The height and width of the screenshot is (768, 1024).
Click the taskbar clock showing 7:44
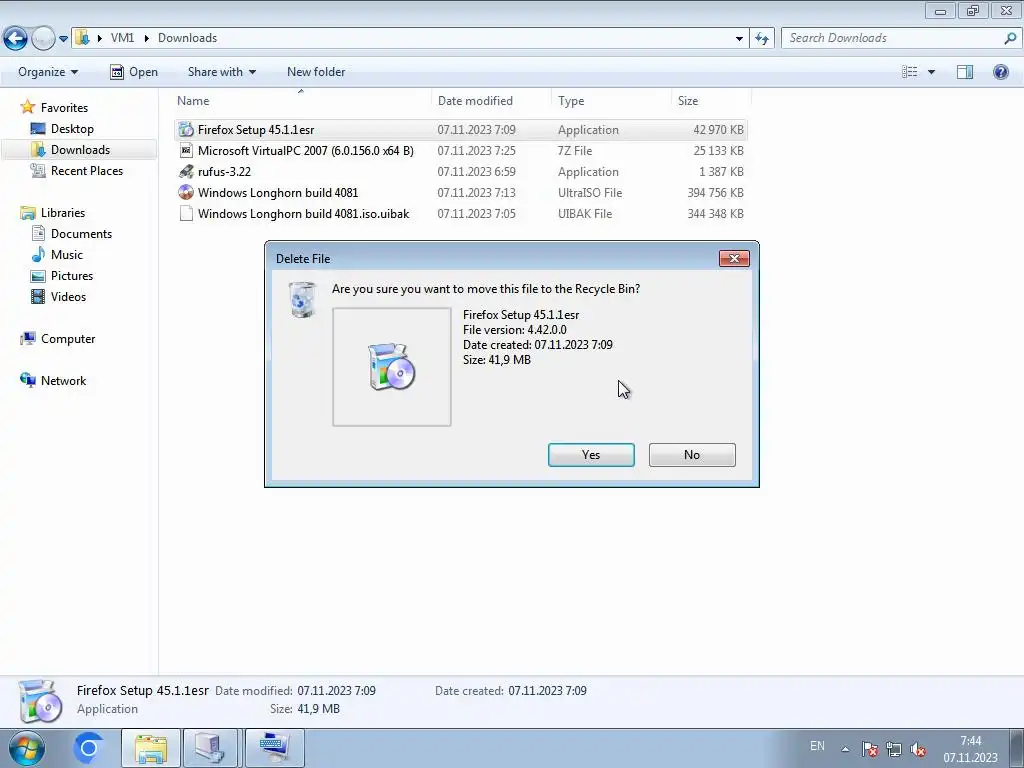pyautogui.click(x=970, y=749)
